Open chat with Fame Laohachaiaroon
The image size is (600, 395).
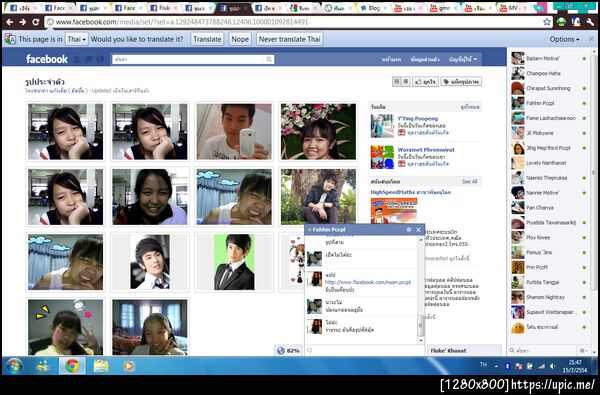coord(549,118)
